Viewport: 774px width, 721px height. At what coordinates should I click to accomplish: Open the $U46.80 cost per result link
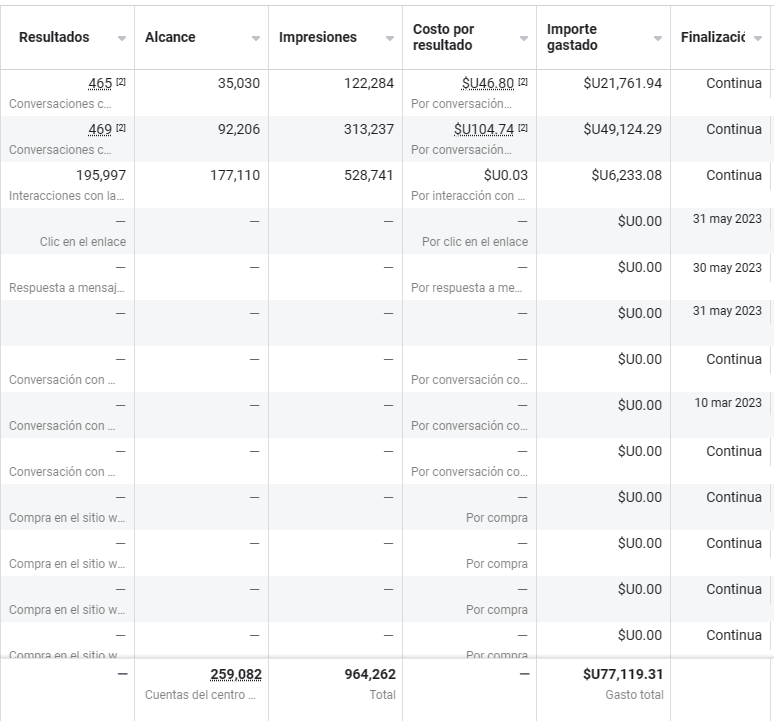point(487,84)
